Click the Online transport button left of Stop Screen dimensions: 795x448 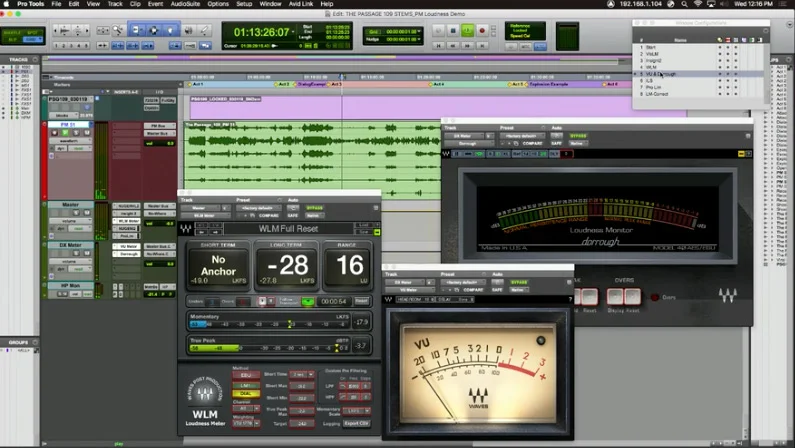[439, 31]
